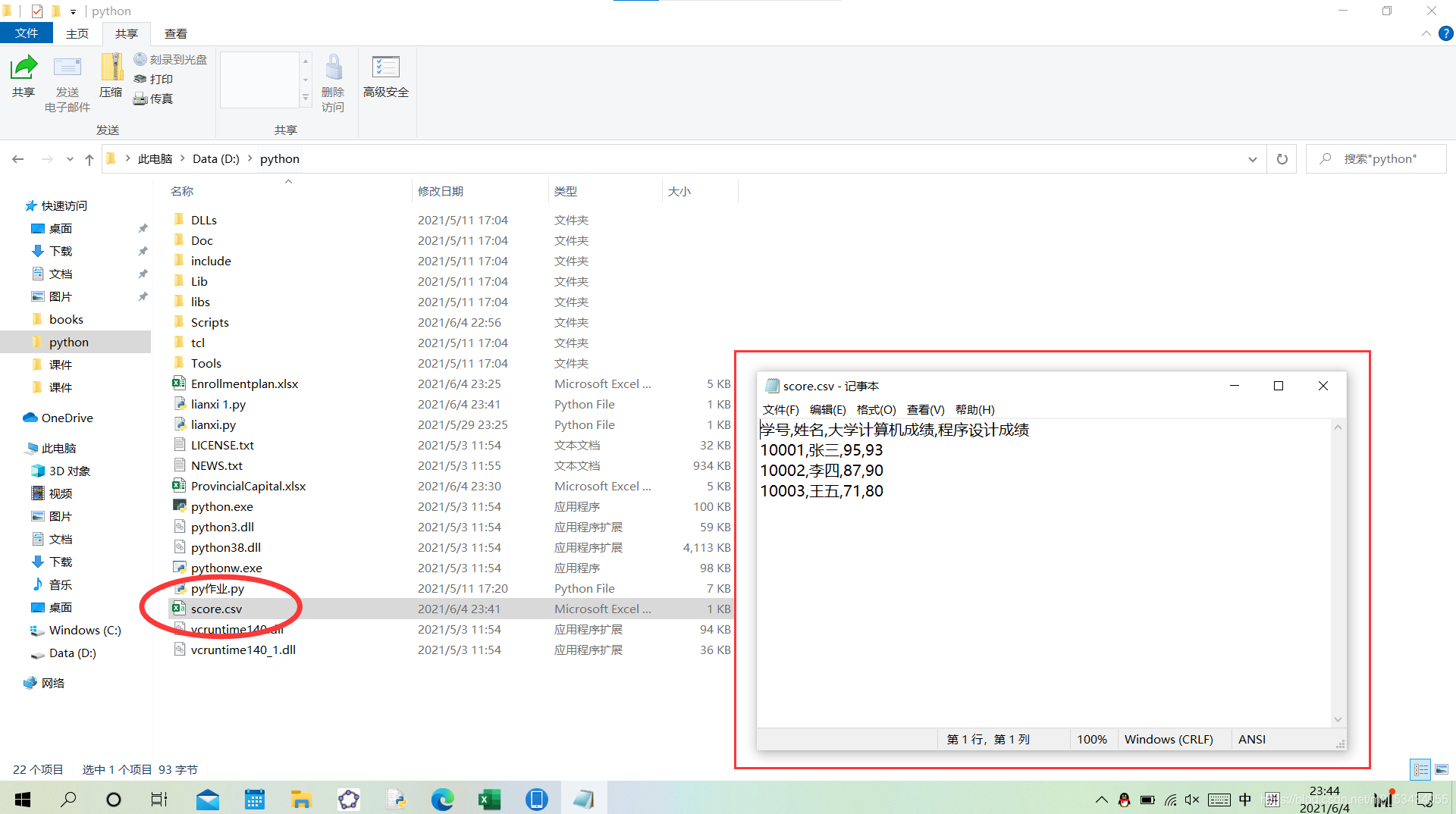Click Fax (传真) in the ribbon
Screen dimensions: 1456x814
coord(153,99)
